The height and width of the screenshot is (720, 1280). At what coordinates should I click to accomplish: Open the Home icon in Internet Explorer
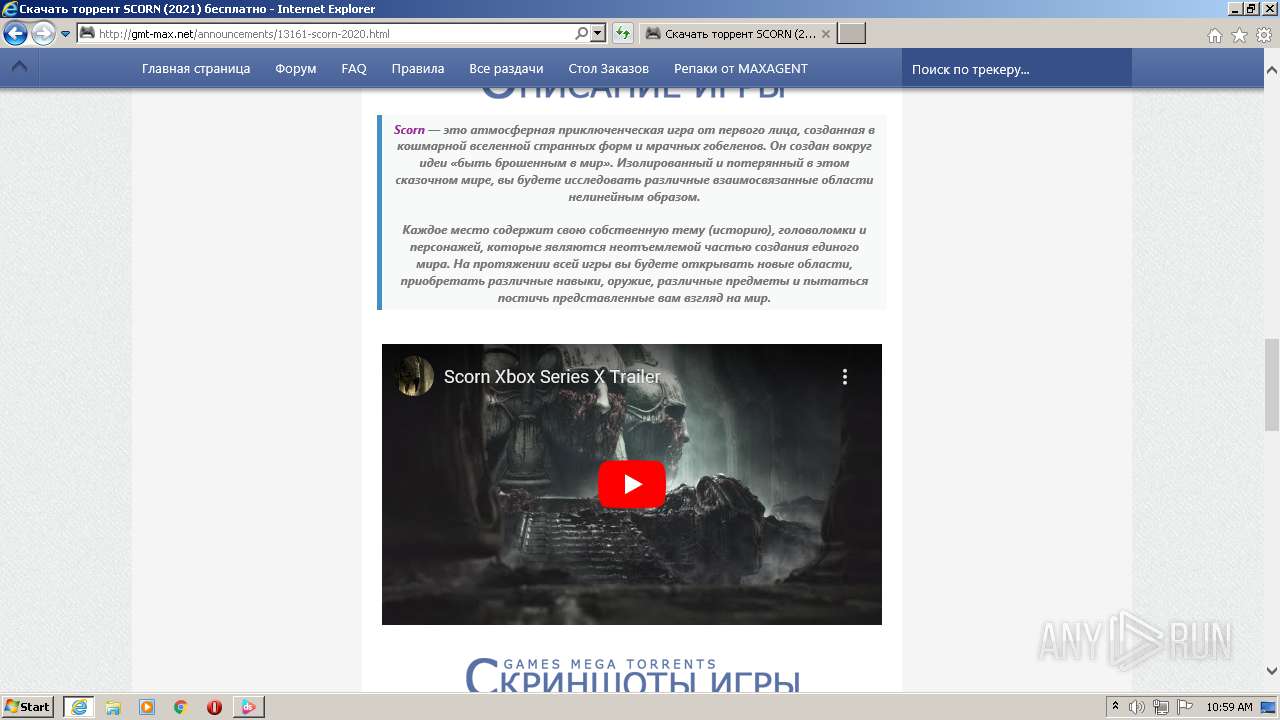pos(1215,35)
